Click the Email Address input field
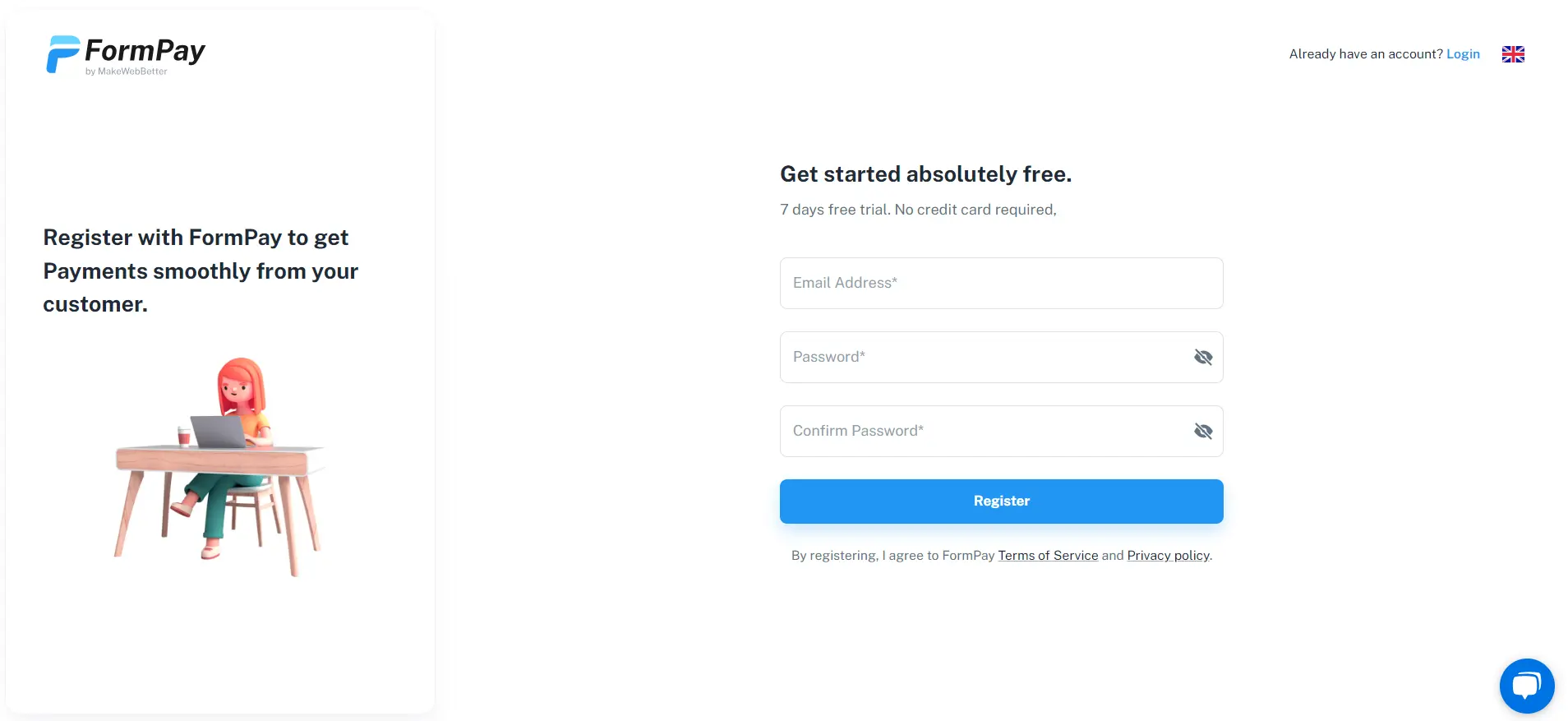The width and height of the screenshot is (1568, 721). pyautogui.click(x=1001, y=283)
